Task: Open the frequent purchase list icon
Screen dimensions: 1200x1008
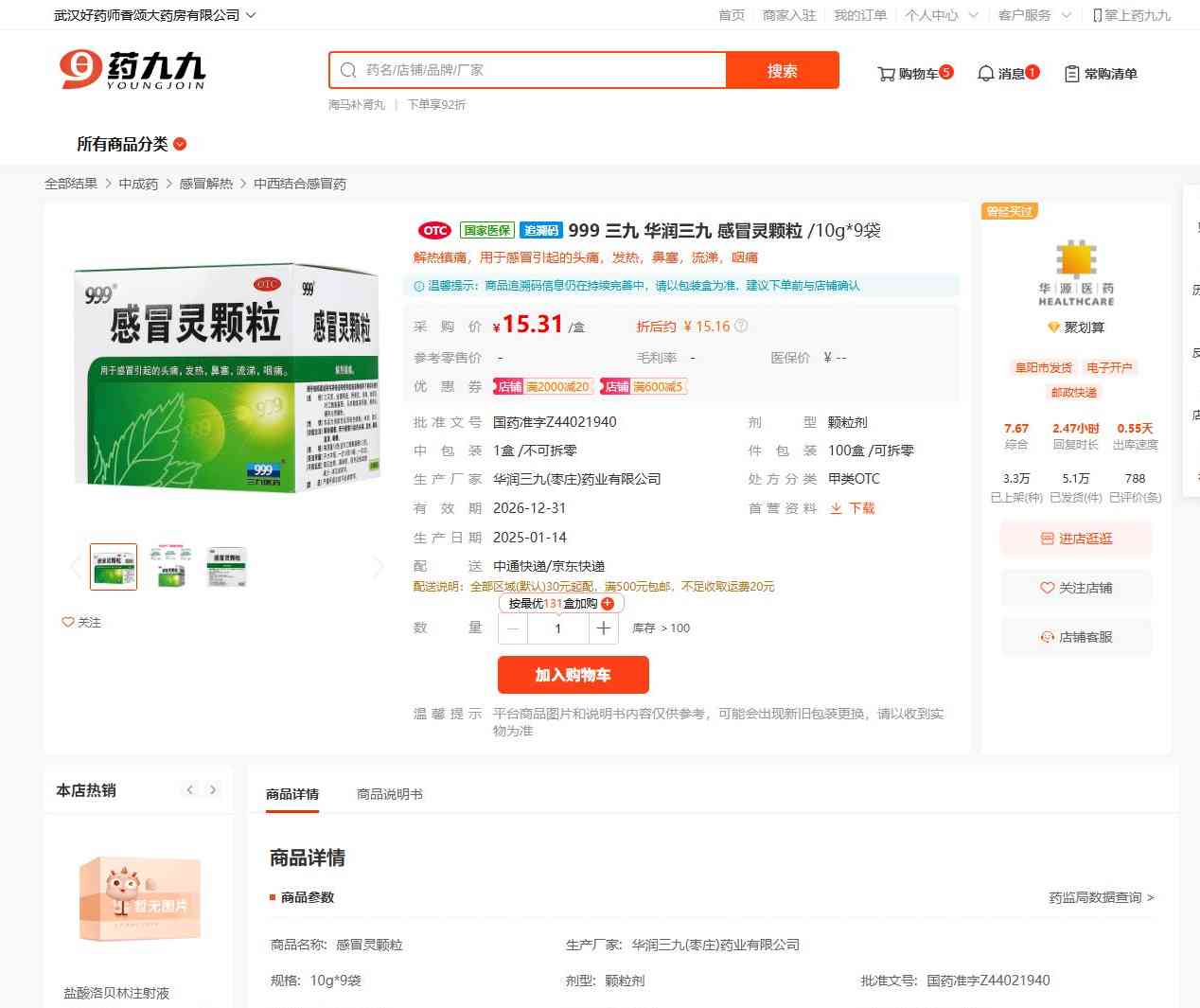Action: click(1071, 74)
